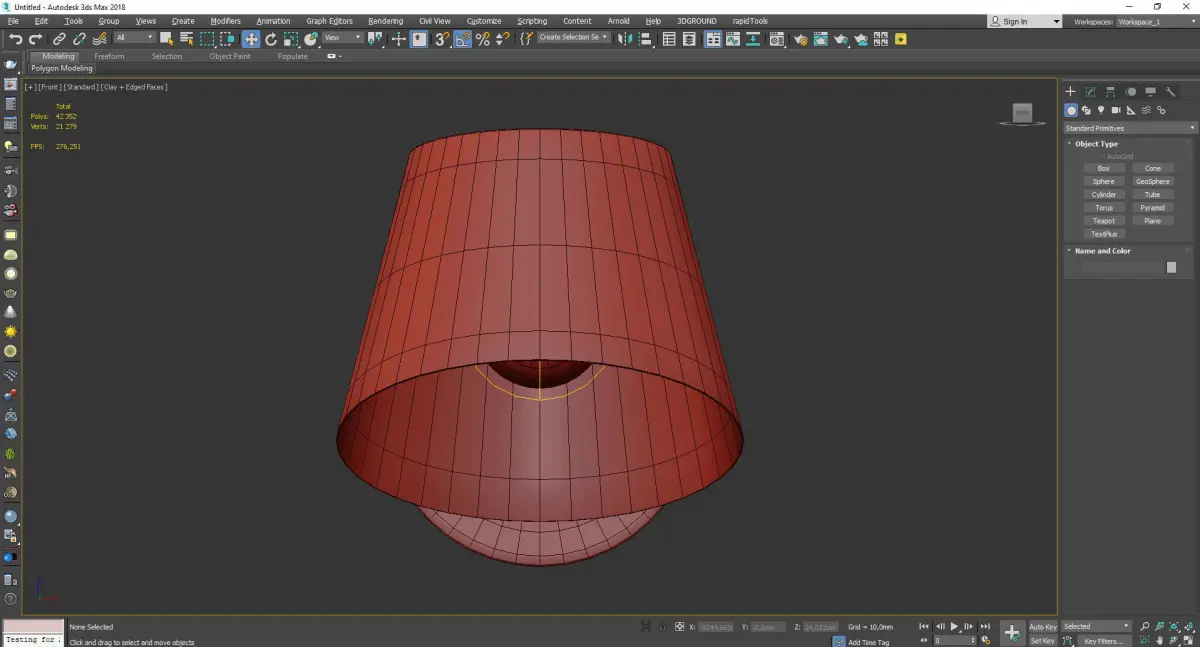The height and width of the screenshot is (647, 1200).
Task: Collapse the Name and Color rollout
Action: coord(1102,251)
